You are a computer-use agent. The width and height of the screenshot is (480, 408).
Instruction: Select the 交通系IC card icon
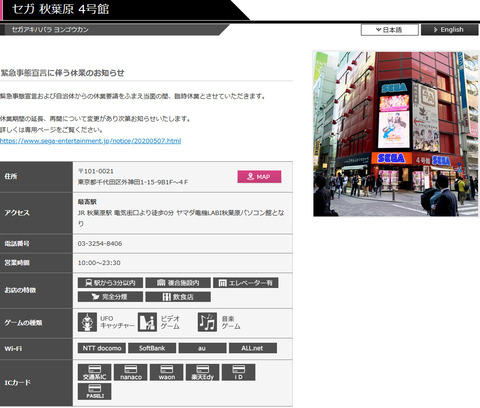coord(95,372)
